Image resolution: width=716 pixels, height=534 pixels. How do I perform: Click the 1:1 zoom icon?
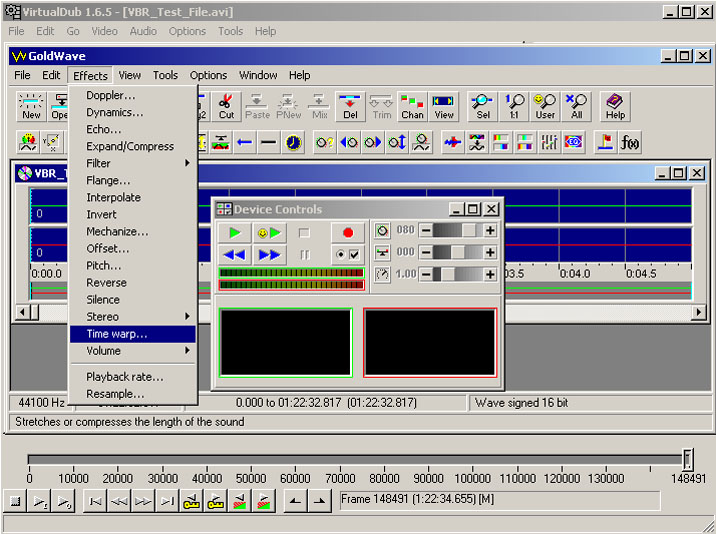(x=514, y=106)
